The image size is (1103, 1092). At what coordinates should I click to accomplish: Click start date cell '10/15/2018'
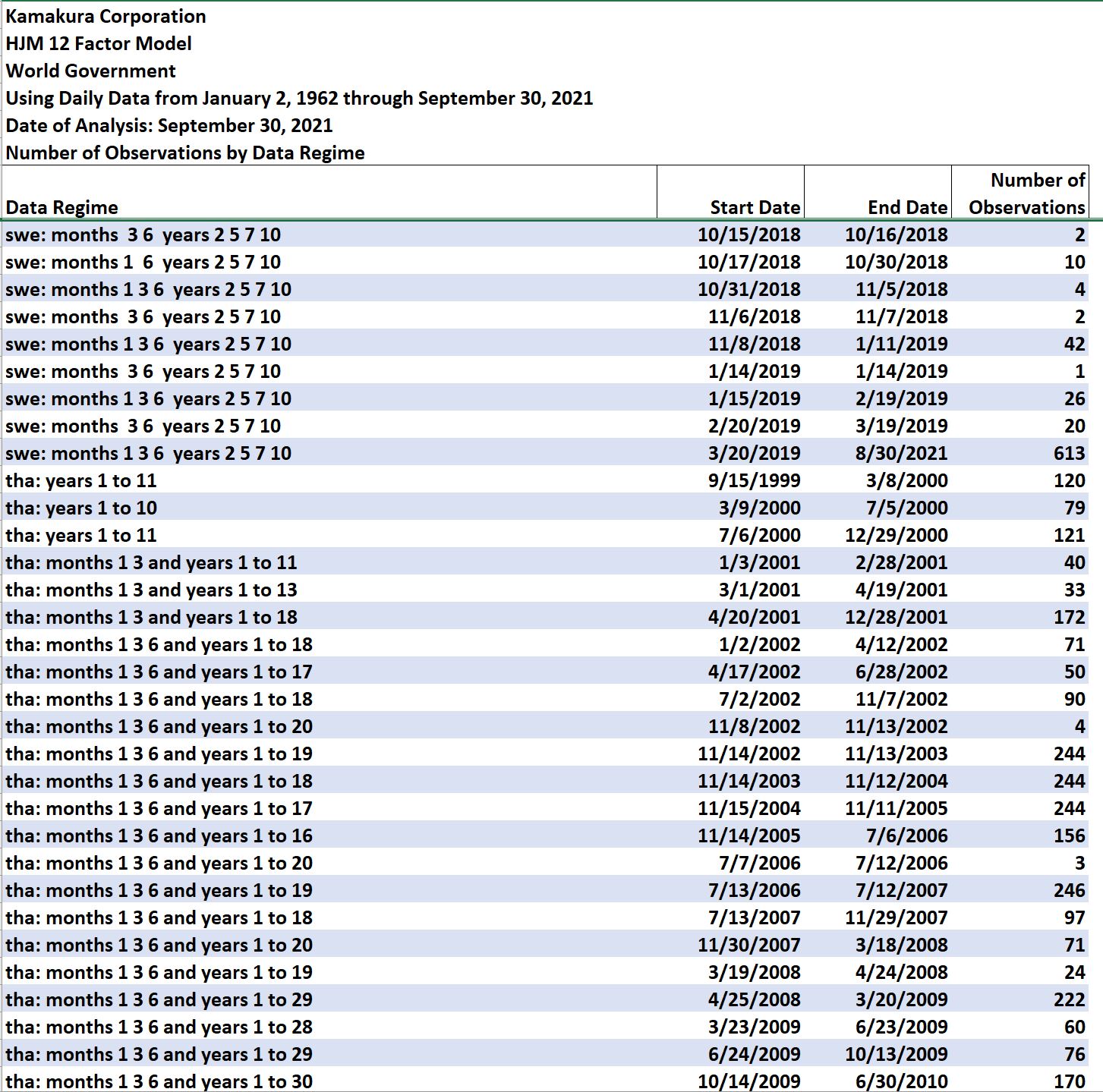(x=748, y=235)
